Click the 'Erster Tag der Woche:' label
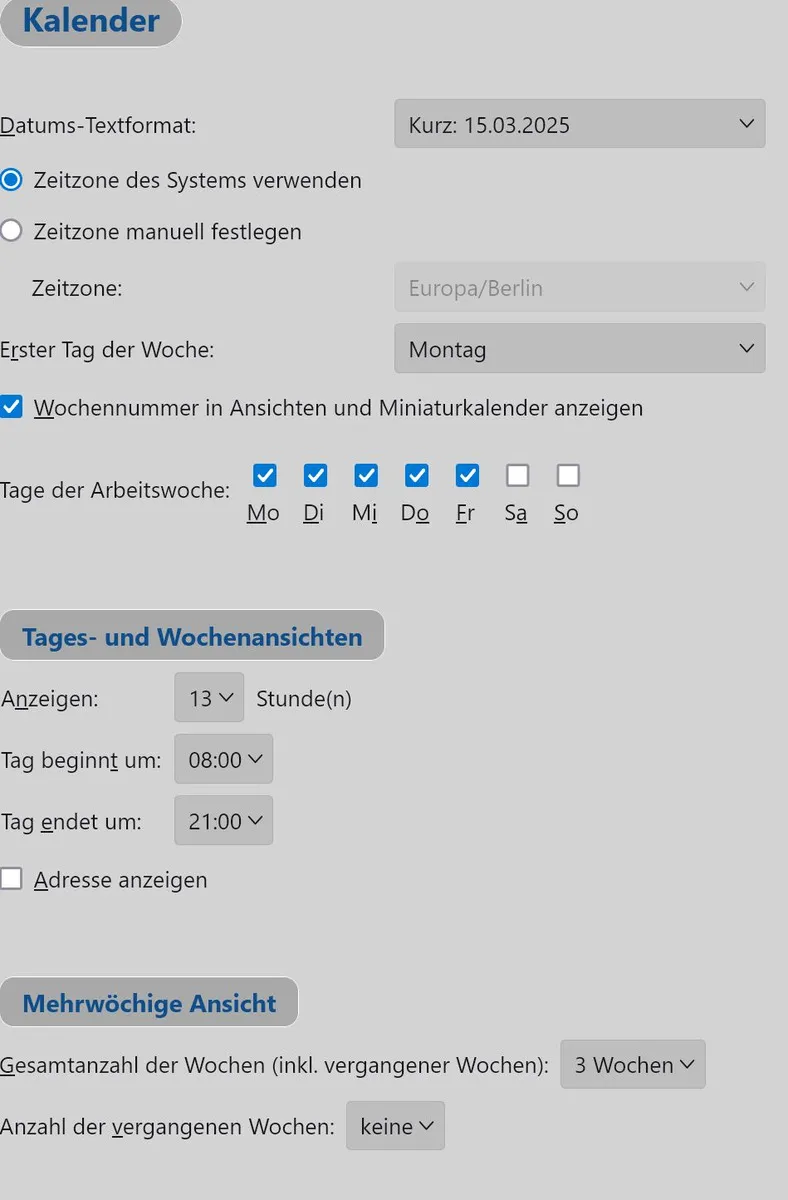The image size is (788, 1200). click(x=107, y=350)
